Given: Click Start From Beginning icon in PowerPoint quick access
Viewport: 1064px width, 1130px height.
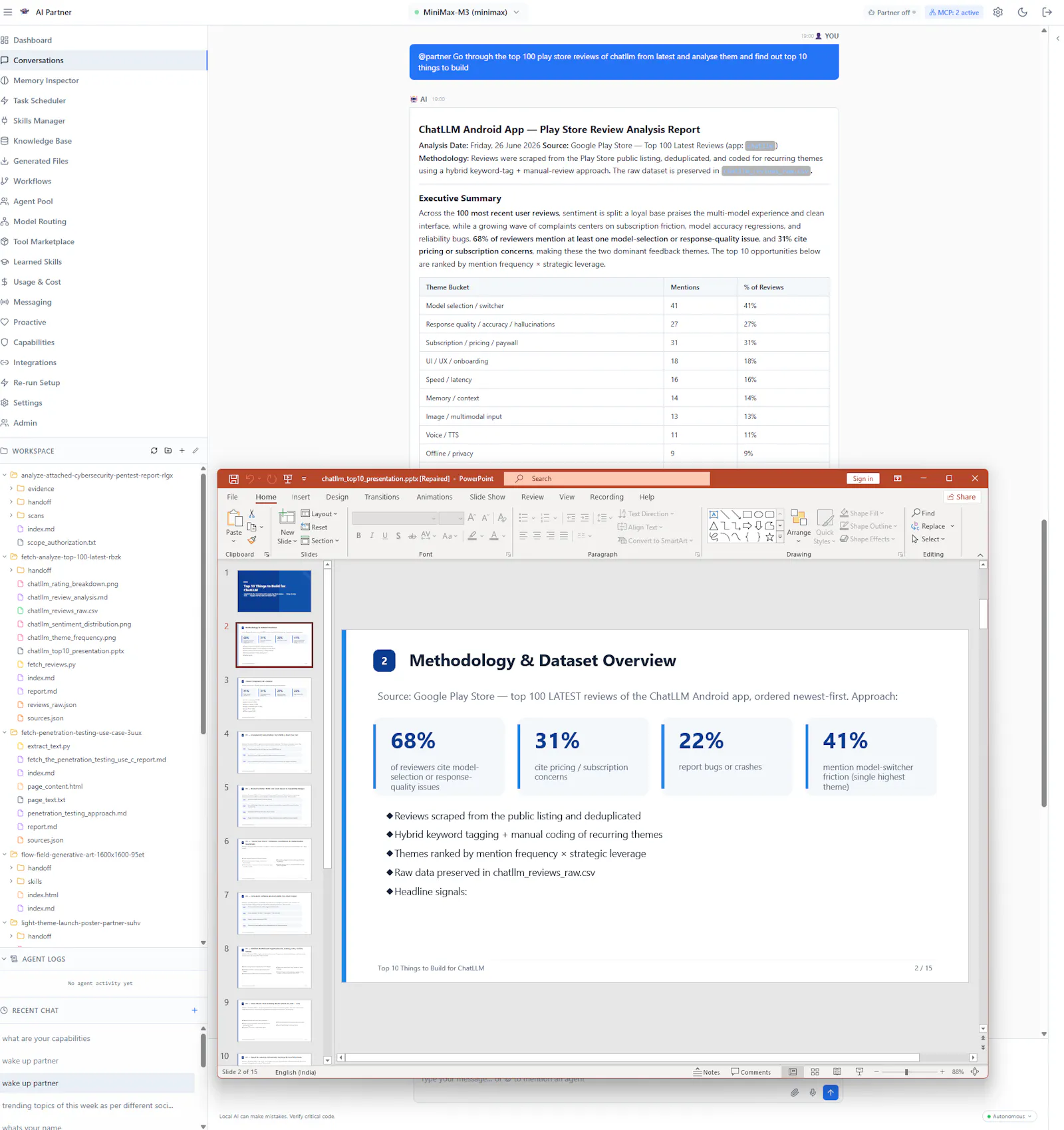Looking at the screenshot, I should tap(288, 479).
